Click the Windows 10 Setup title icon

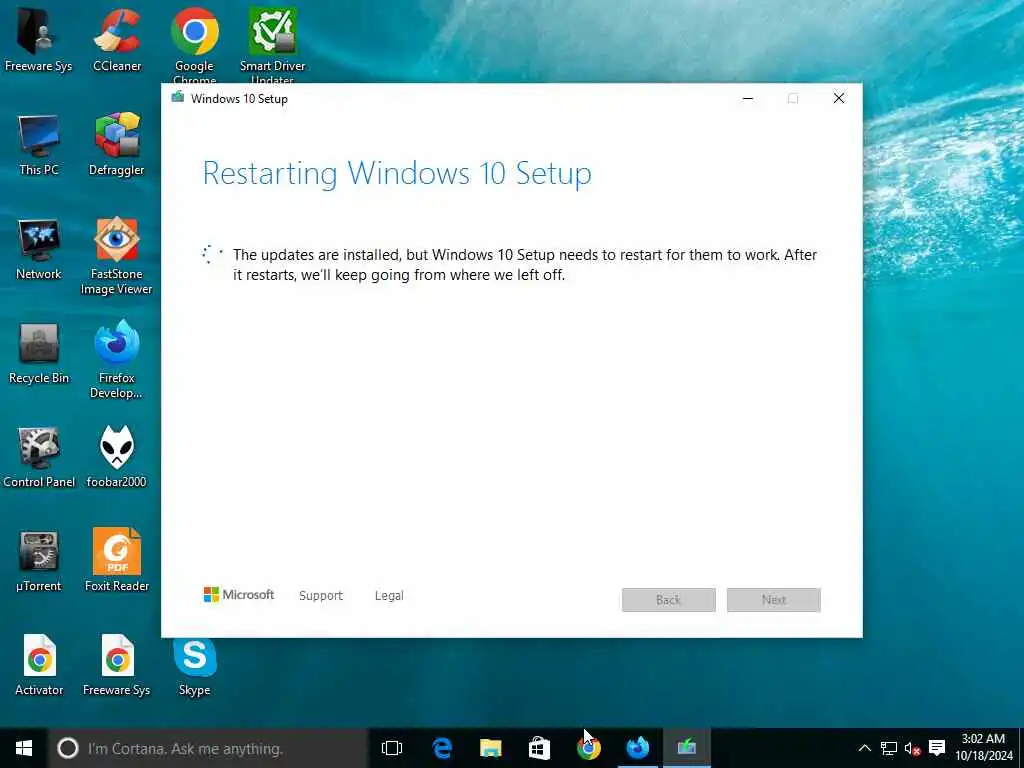(x=178, y=98)
